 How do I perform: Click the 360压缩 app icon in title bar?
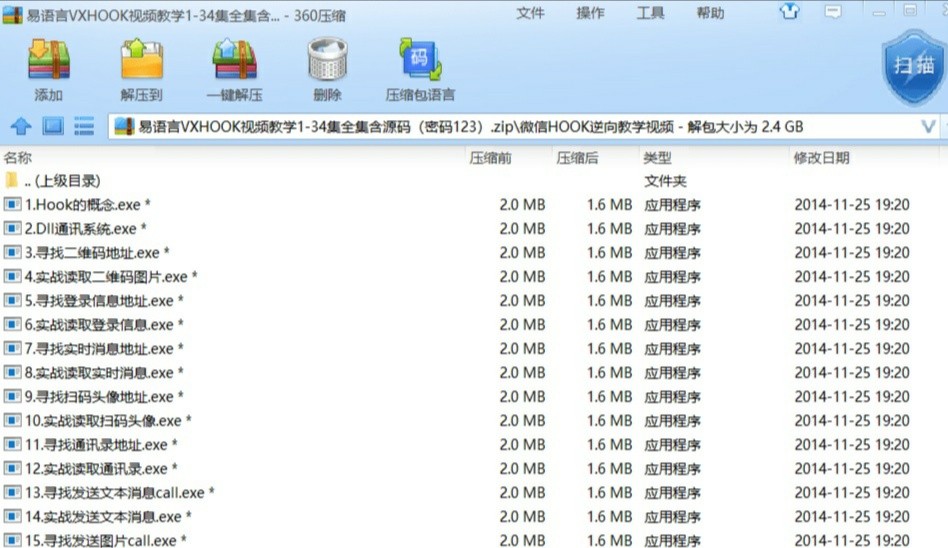[12, 15]
